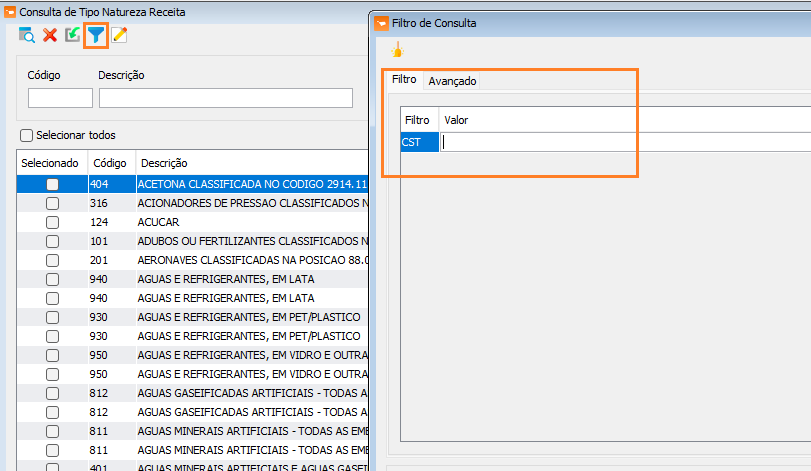The height and width of the screenshot is (471, 811).
Task: Open the blue funnel filter icon
Action: 96,35
